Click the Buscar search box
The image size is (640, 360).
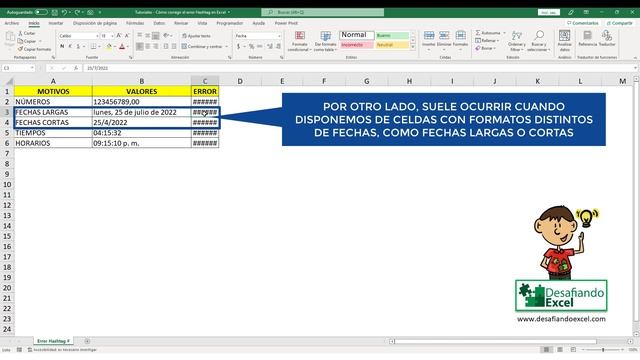[x=322, y=12]
